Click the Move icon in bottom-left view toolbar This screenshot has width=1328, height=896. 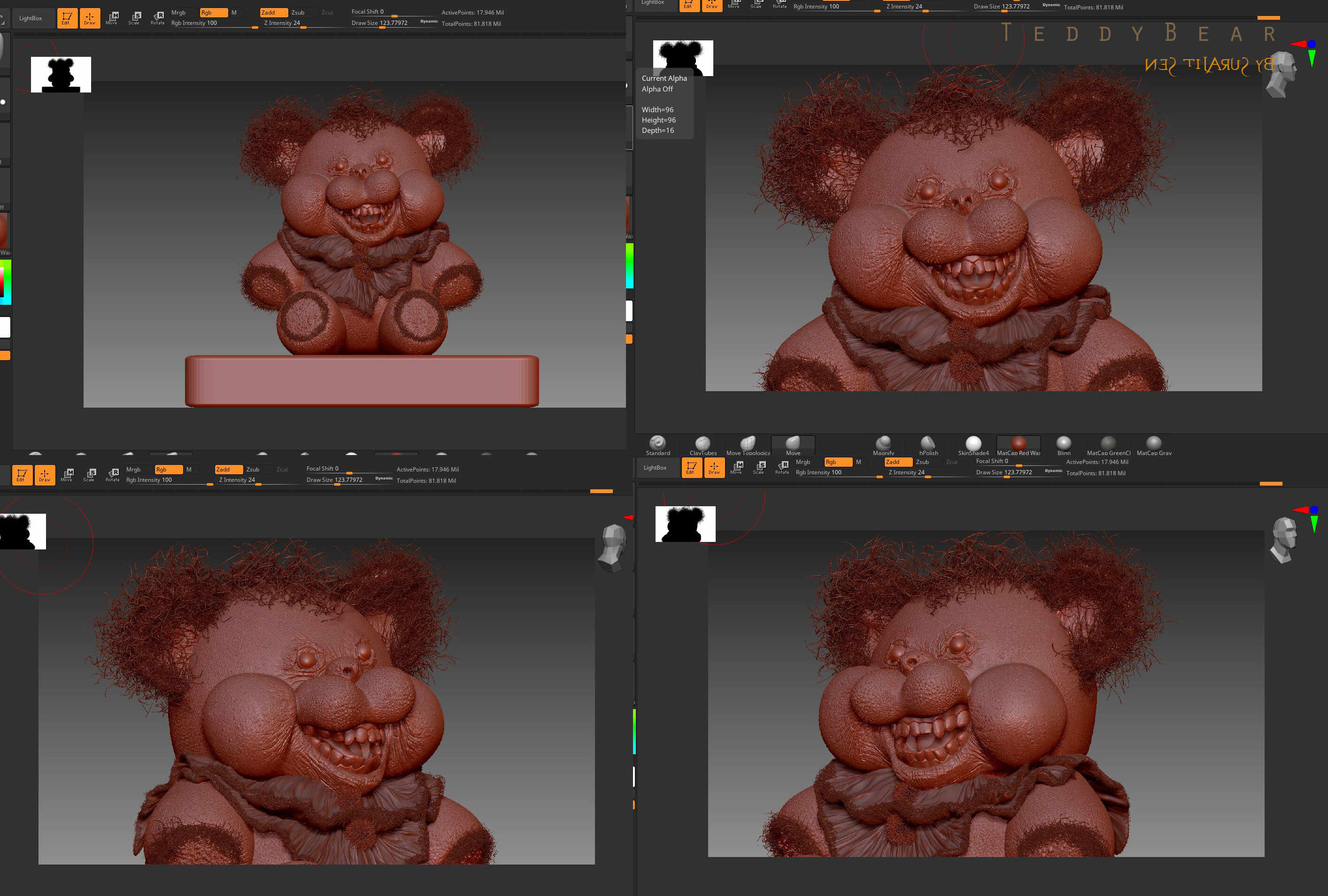coord(67,475)
